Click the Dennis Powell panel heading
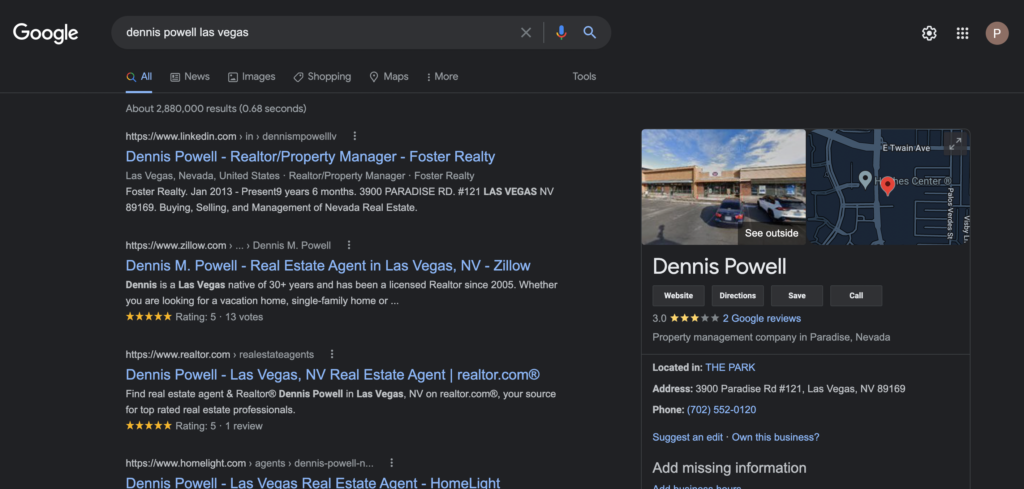The height and width of the screenshot is (489, 1024). coord(719,266)
